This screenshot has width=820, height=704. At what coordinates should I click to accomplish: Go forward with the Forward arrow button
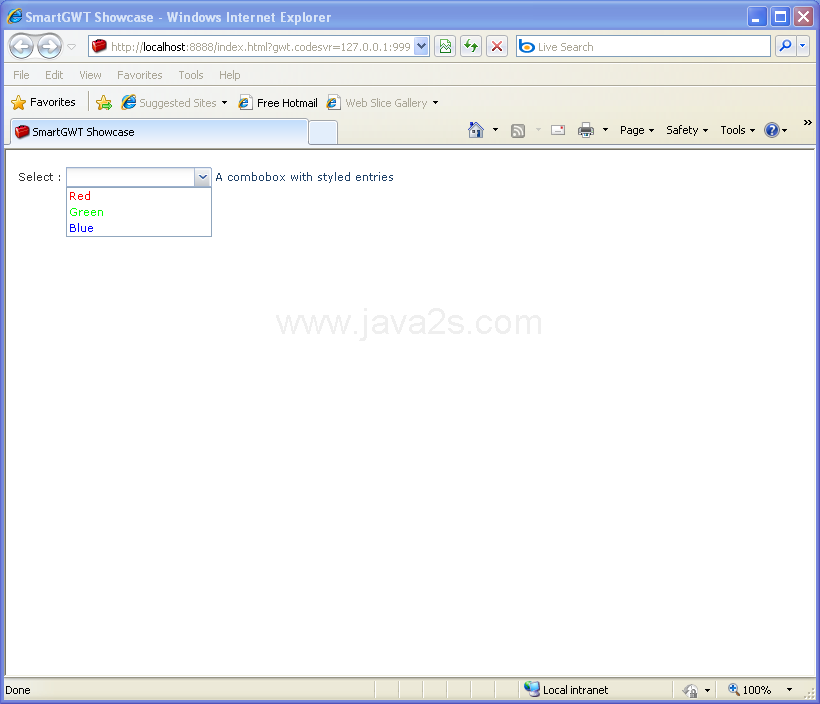[50, 47]
